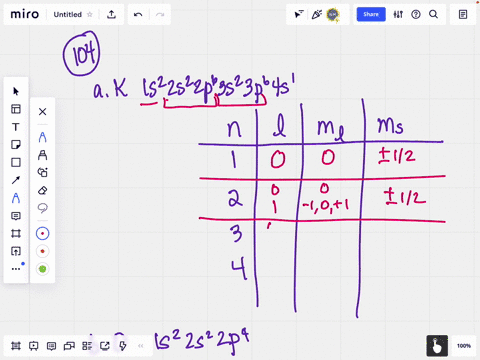Open the notes panel icon
The image size is (480, 360).
(463, 14)
